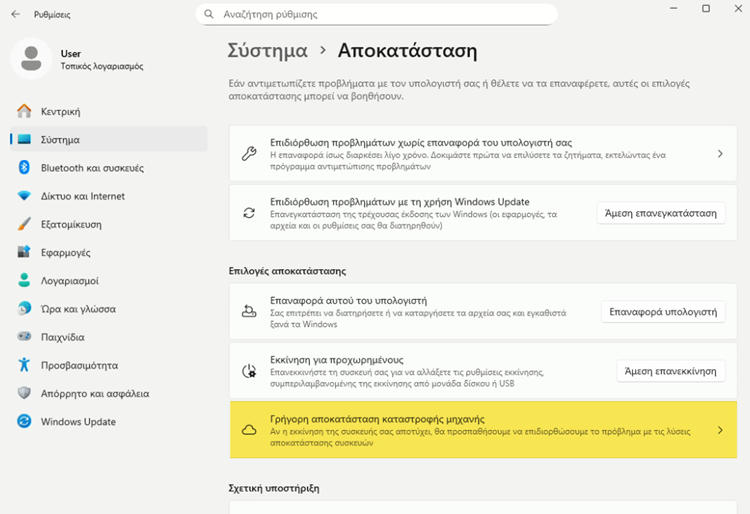The height and width of the screenshot is (514, 750).
Task: Click the Παιχνίδια gamepad icon
Action: [x=24, y=337]
